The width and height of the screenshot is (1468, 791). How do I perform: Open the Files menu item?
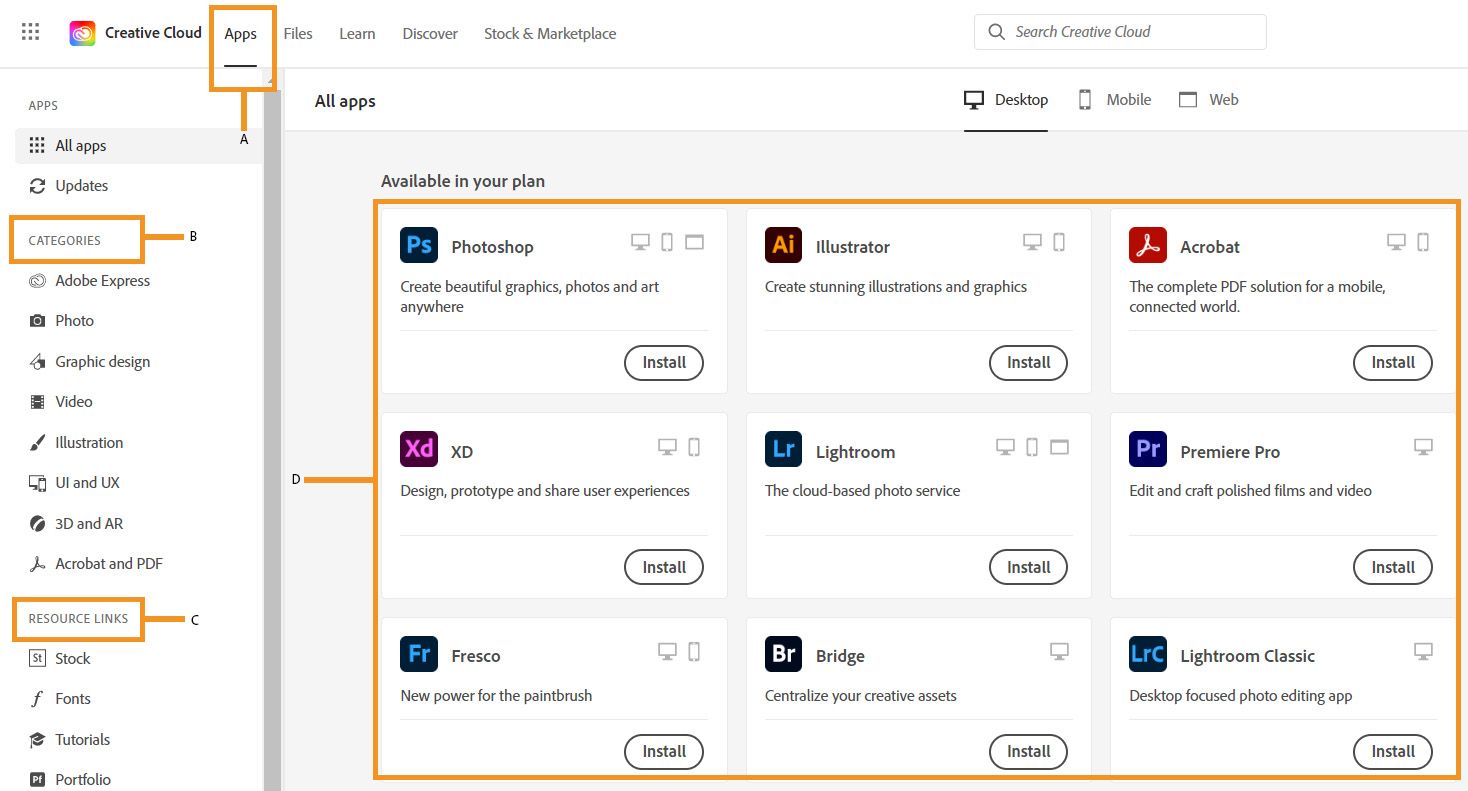[x=298, y=33]
